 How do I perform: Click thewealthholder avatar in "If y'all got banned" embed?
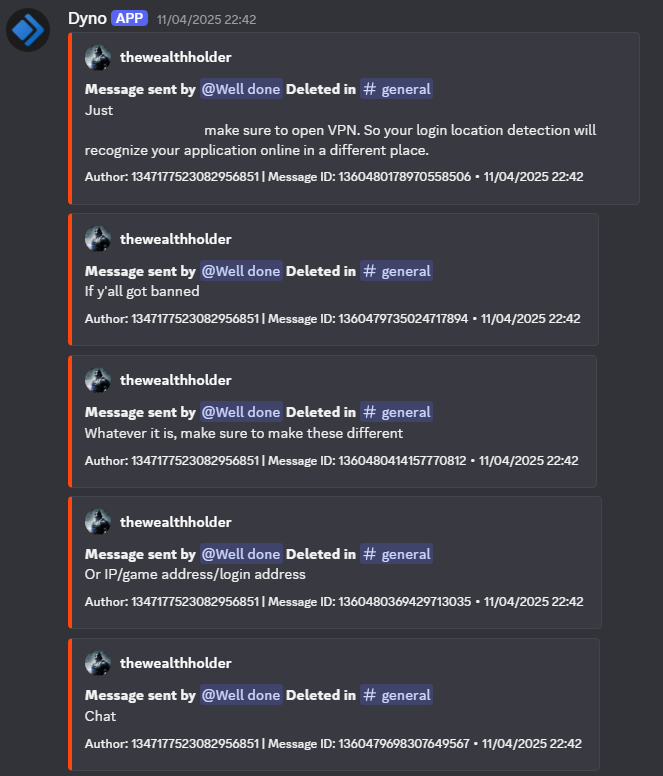coord(98,239)
